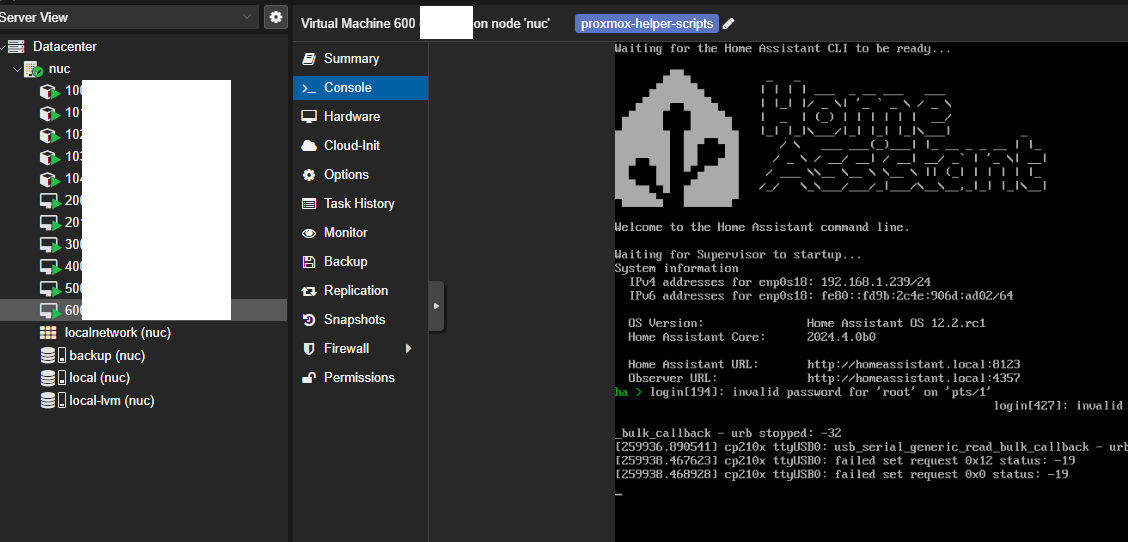Click the gear settings button beside Server View
This screenshot has width=1128, height=542.
pyautogui.click(x=276, y=17)
